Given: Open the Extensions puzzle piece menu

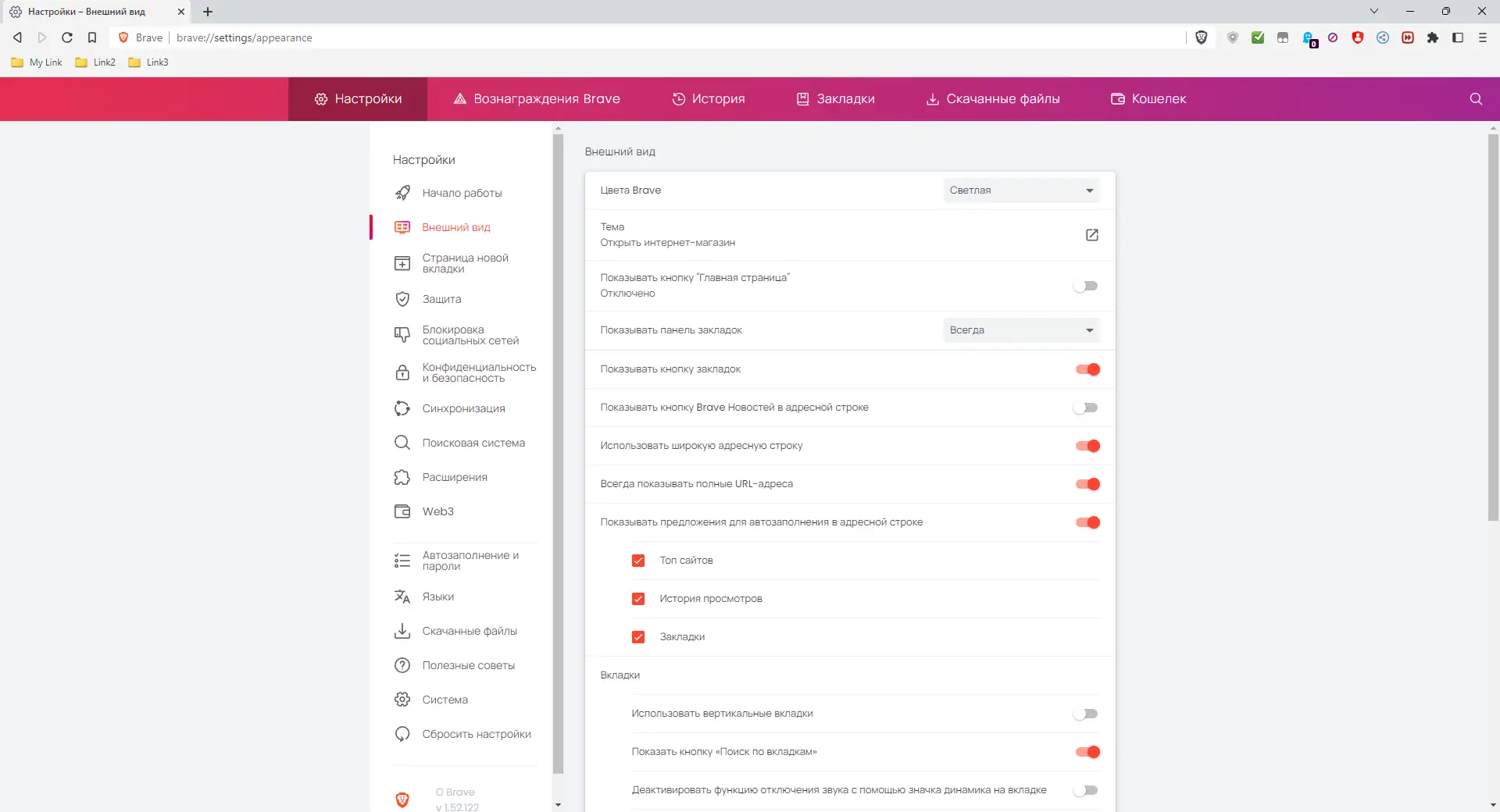Looking at the screenshot, I should tap(1433, 37).
